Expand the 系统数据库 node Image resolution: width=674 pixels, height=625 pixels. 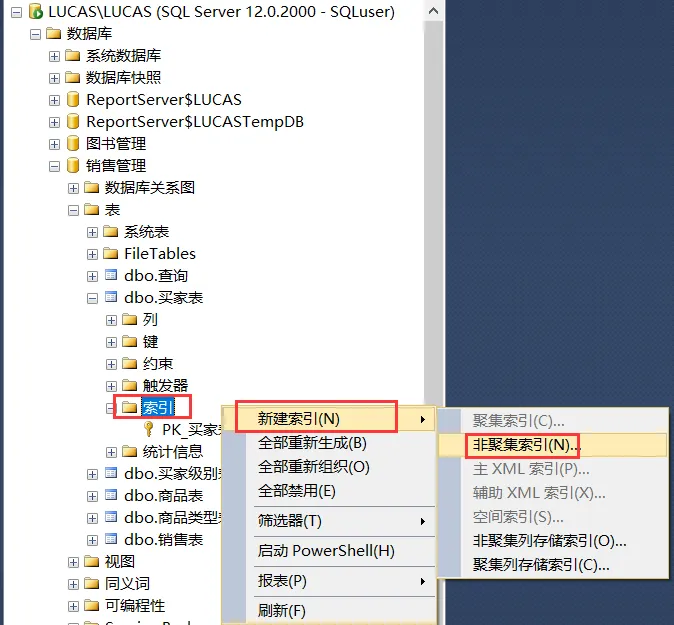pyautogui.click(x=54, y=57)
